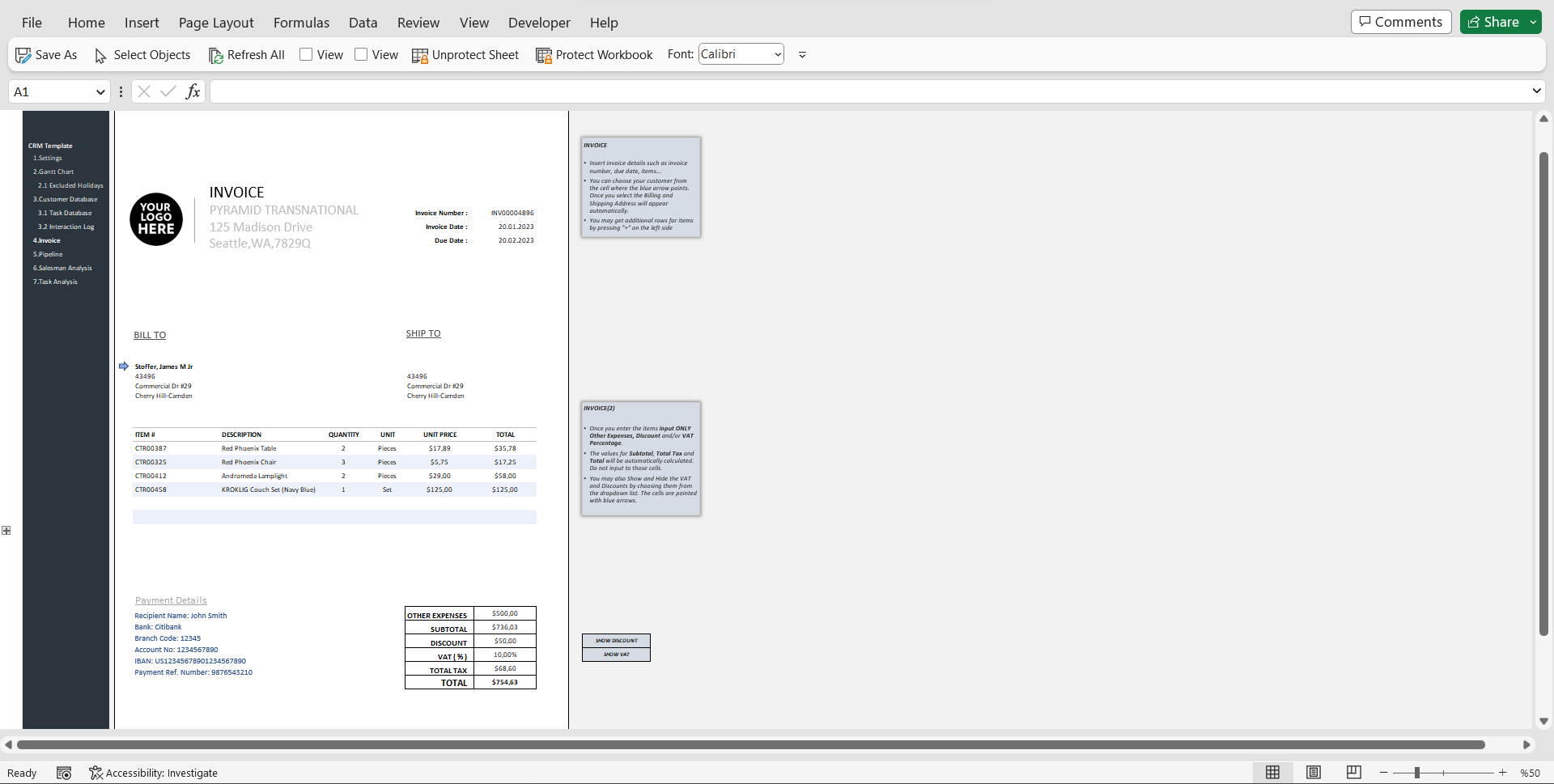Go to 5.Pipeline in sidebar

48,255
